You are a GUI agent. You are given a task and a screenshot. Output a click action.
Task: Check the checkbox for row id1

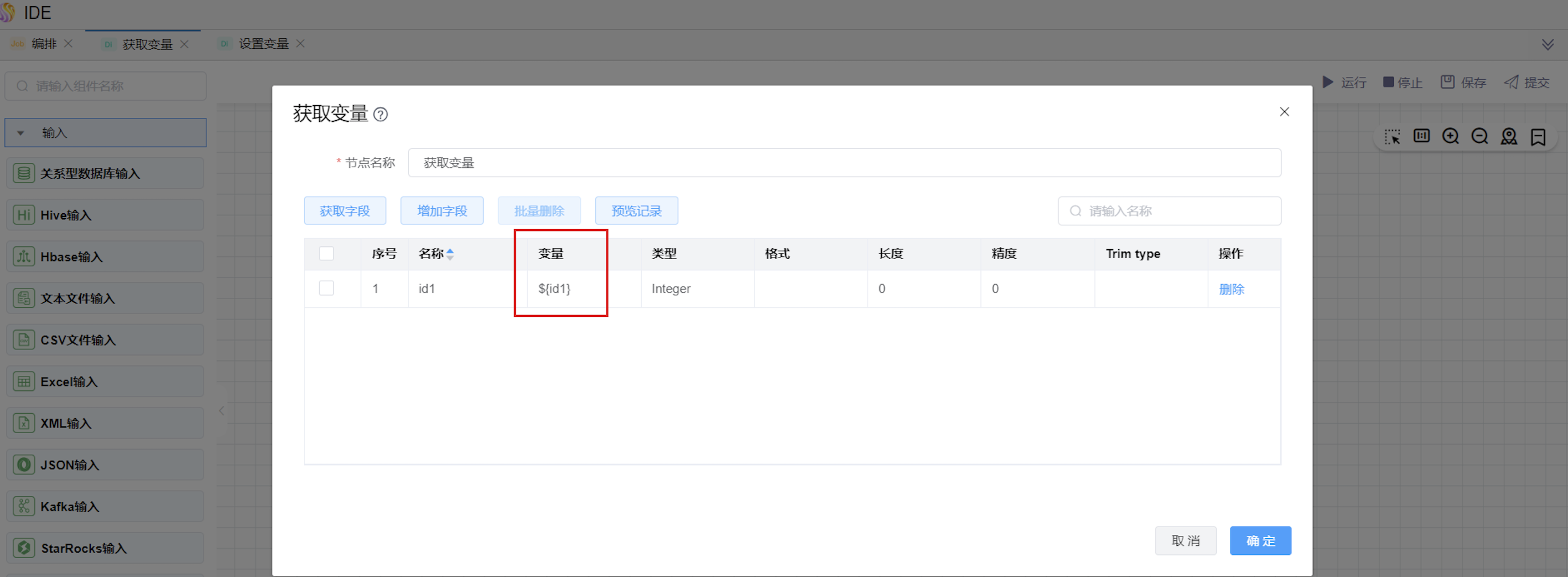[326, 288]
